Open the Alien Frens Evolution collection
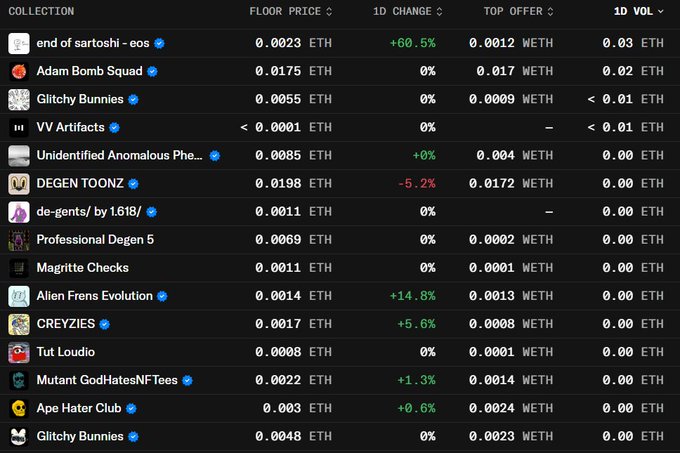This screenshot has height=453, width=680. pyautogui.click(x=95, y=296)
